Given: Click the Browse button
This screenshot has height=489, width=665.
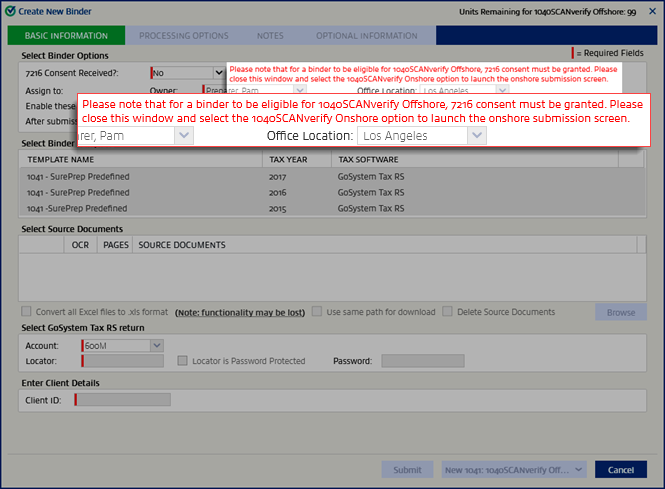Looking at the screenshot, I should click(620, 313).
